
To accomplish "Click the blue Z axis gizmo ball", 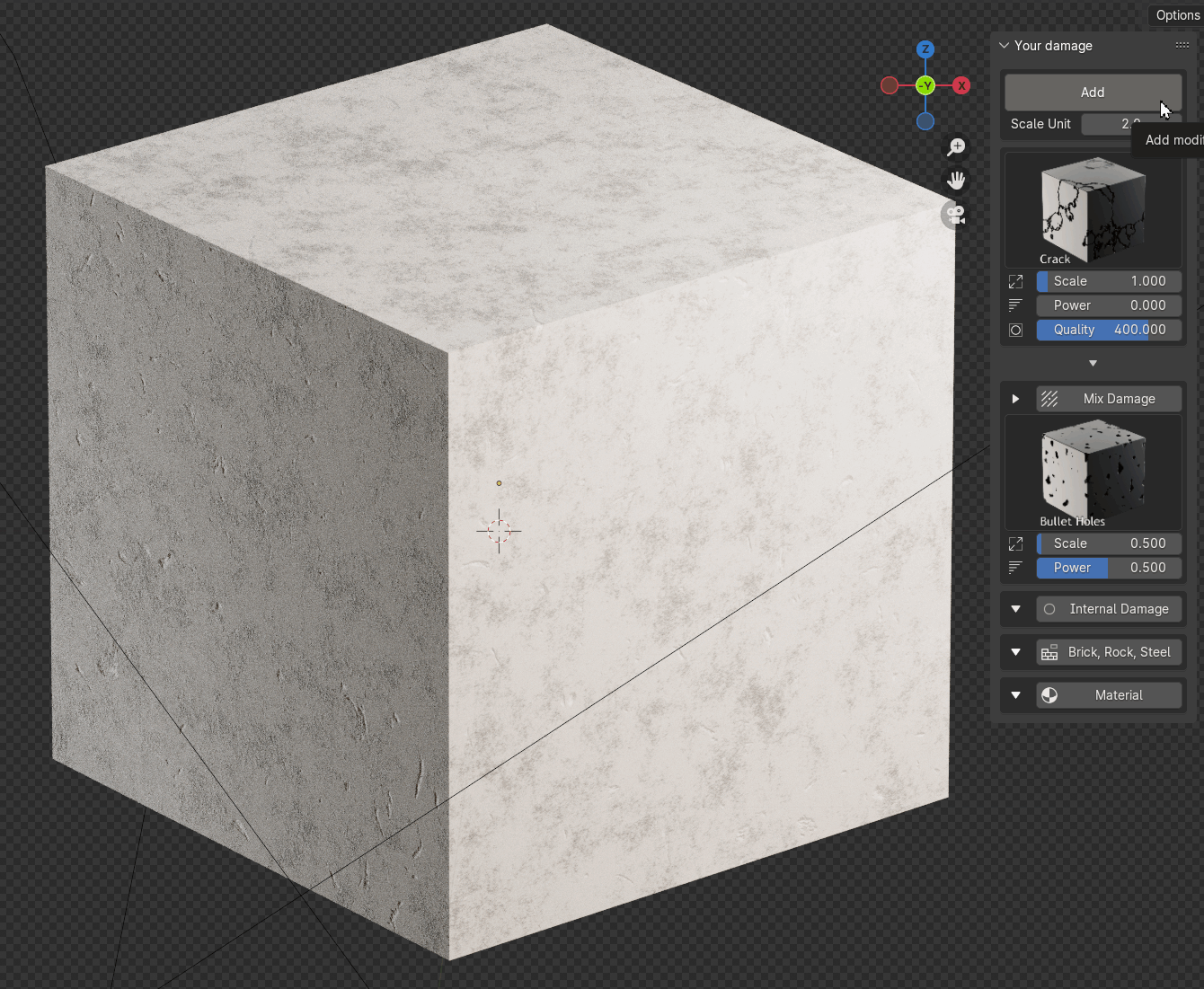I will pyautogui.click(x=925, y=49).
